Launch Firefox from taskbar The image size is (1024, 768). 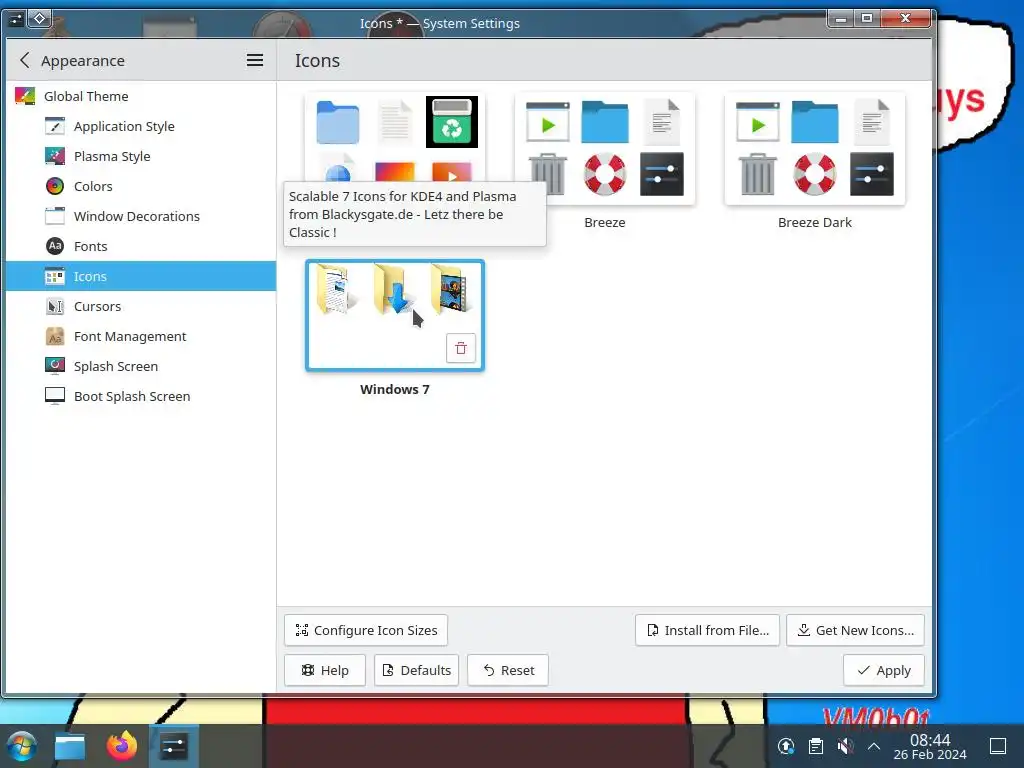pyautogui.click(x=122, y=746)
